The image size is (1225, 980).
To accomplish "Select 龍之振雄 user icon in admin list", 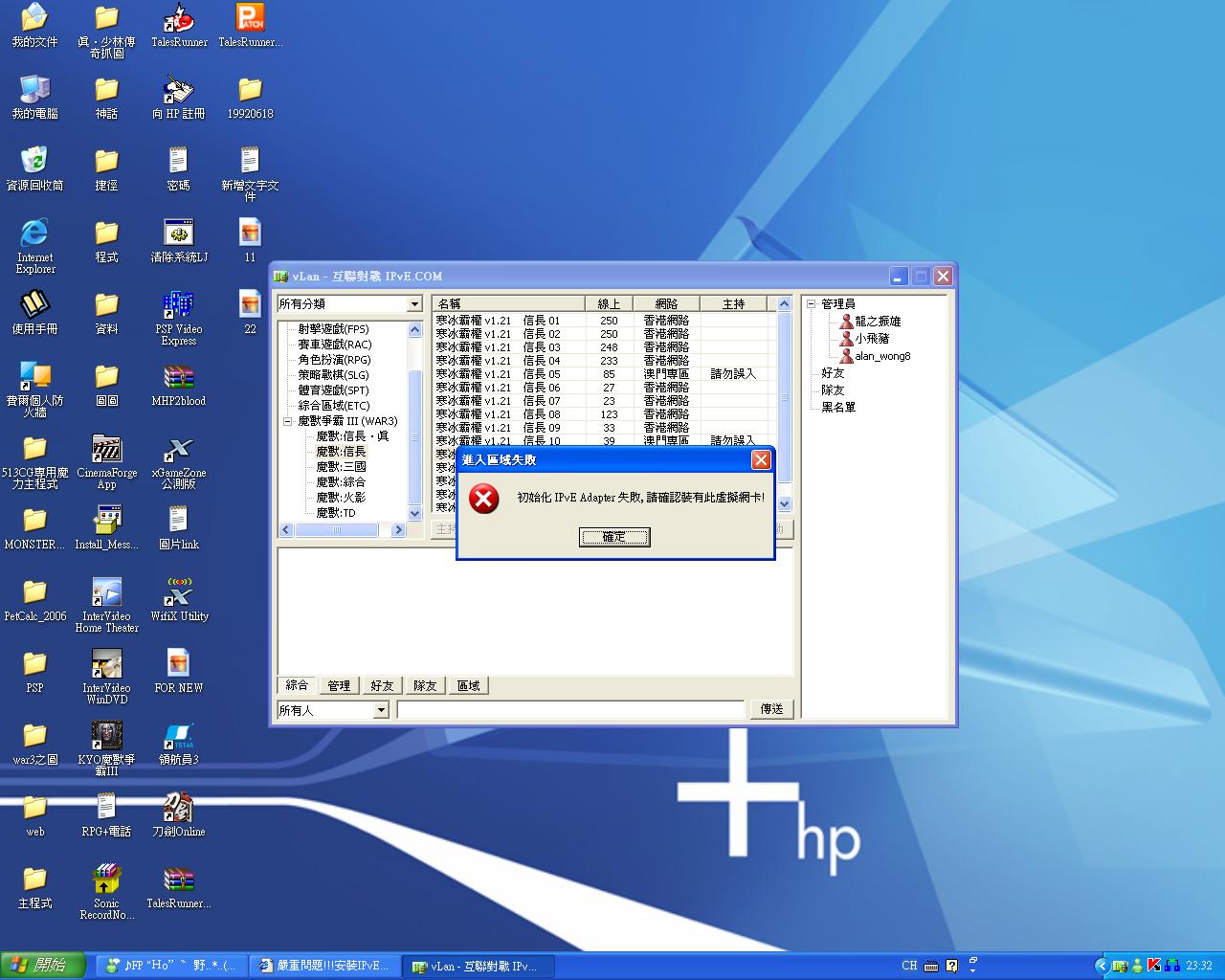I will (x=846, y=322).
